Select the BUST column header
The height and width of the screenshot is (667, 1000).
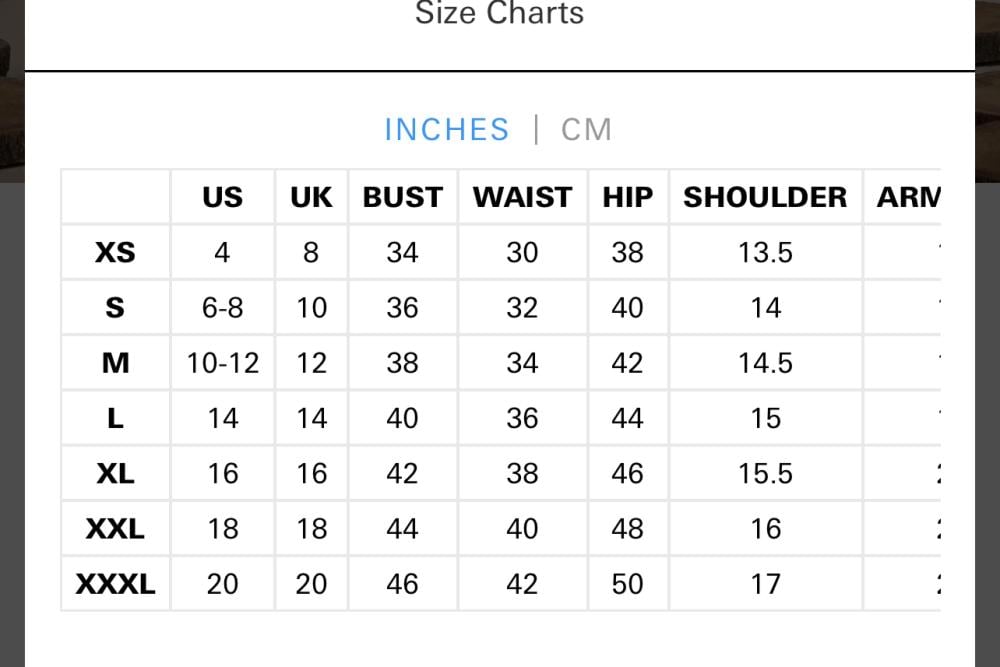[x=402, y=197]
